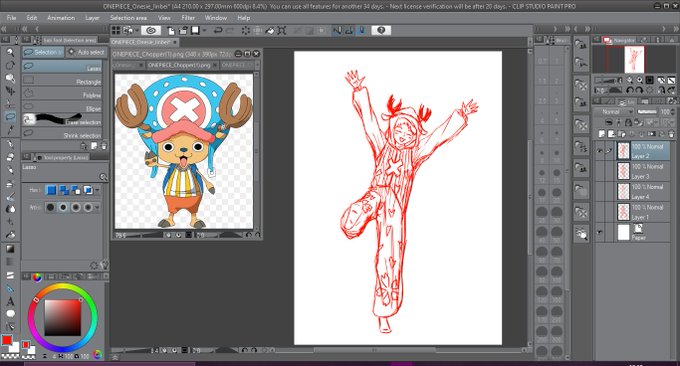Choose the Erase selection sub tool
680x366 pixels.
coord(62,120)
